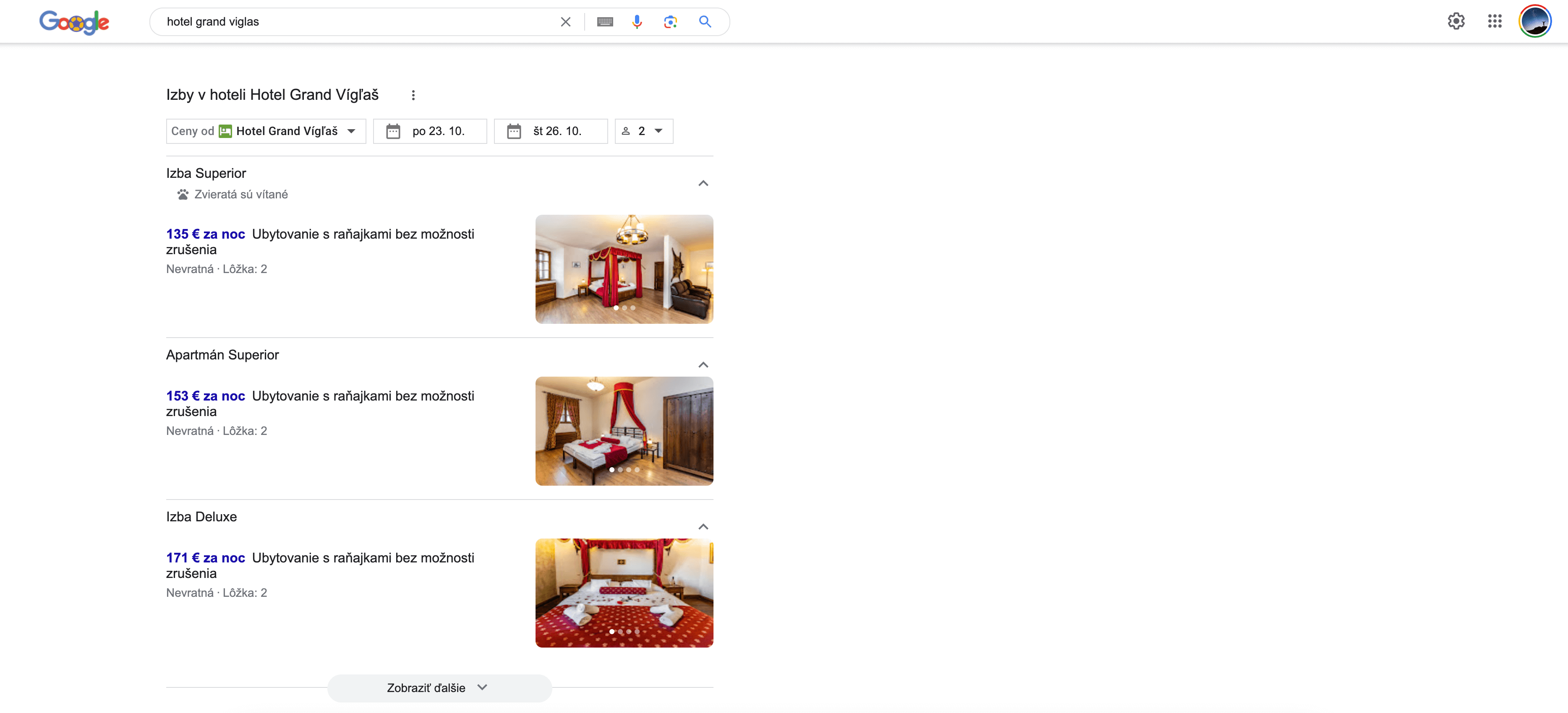Collapse the Apartmán Superior section
The width and height of the screenshot is (1568, 713).
703,365
